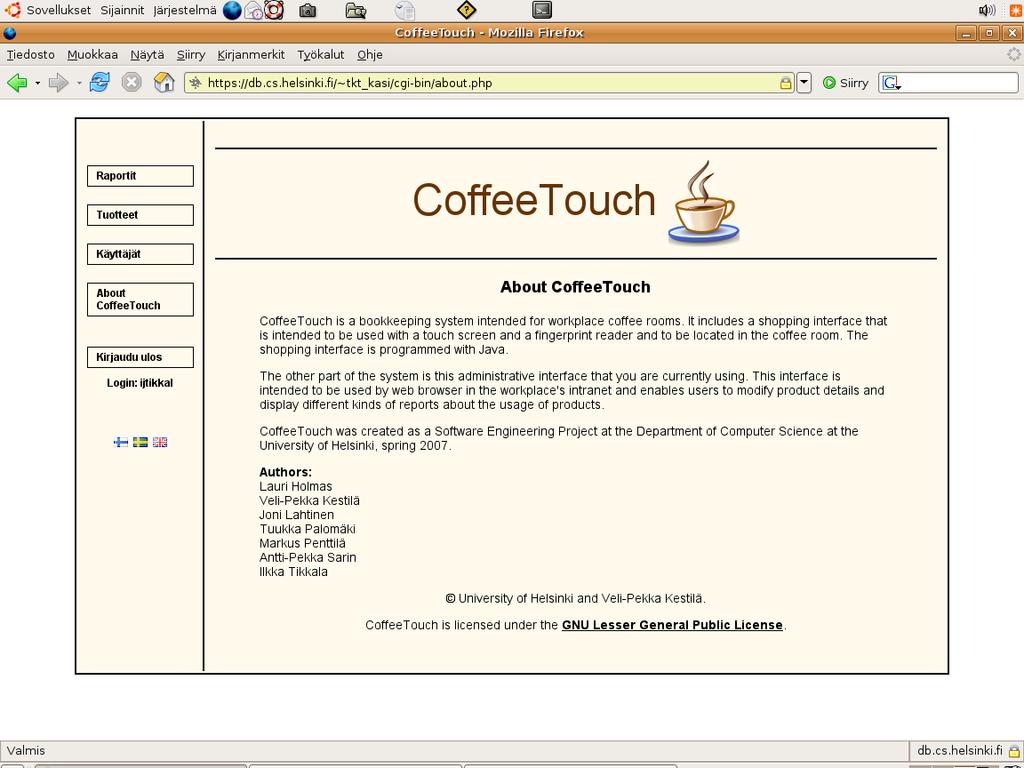The image size is (1024, 768).
Task: Switch language with the British flag
Action: click(160, 442)
